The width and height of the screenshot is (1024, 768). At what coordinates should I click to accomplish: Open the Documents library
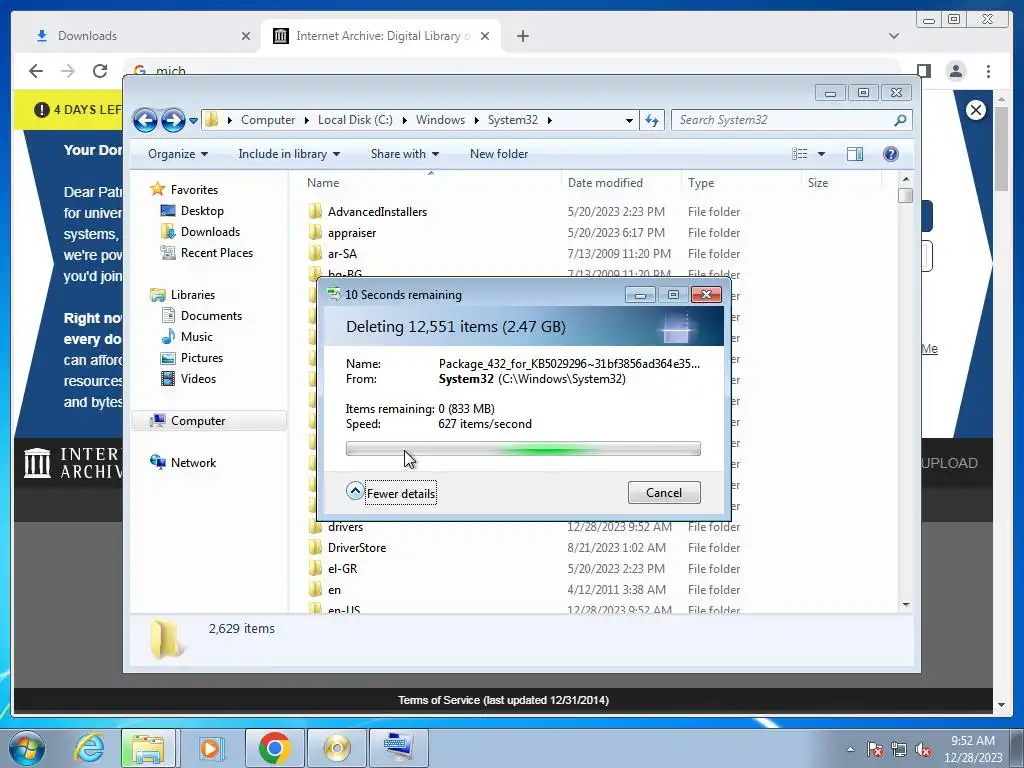tap(211, 316)
